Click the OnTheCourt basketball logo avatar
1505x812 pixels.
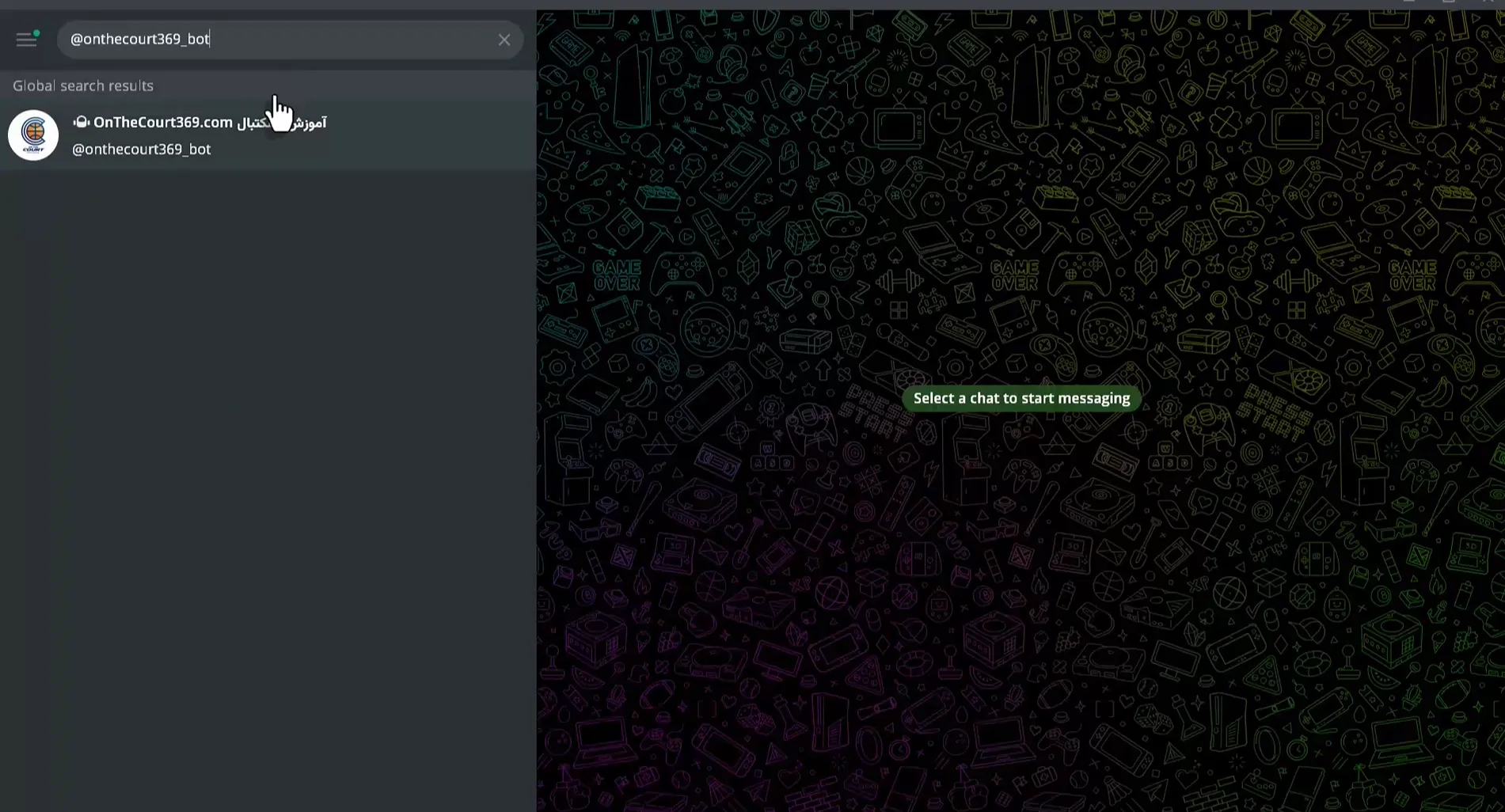(33, 135)
